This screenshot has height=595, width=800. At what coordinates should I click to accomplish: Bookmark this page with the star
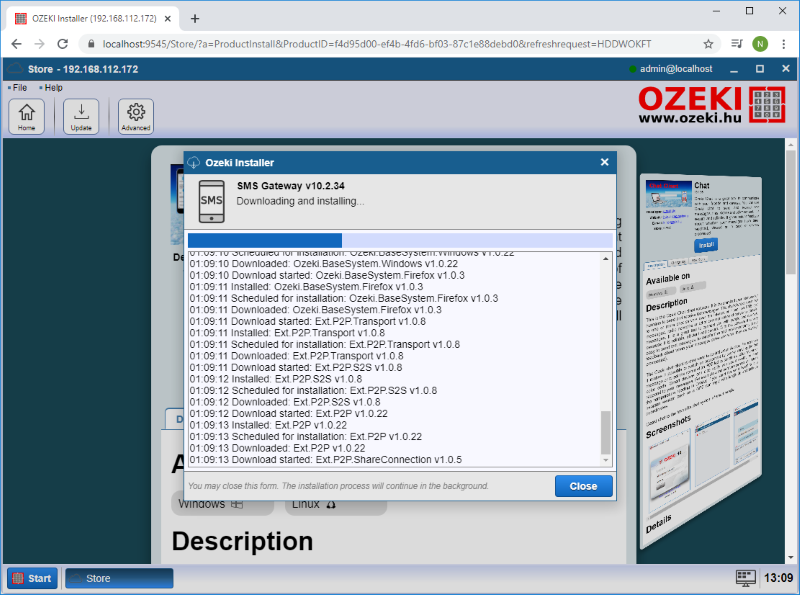coord(708,44)
